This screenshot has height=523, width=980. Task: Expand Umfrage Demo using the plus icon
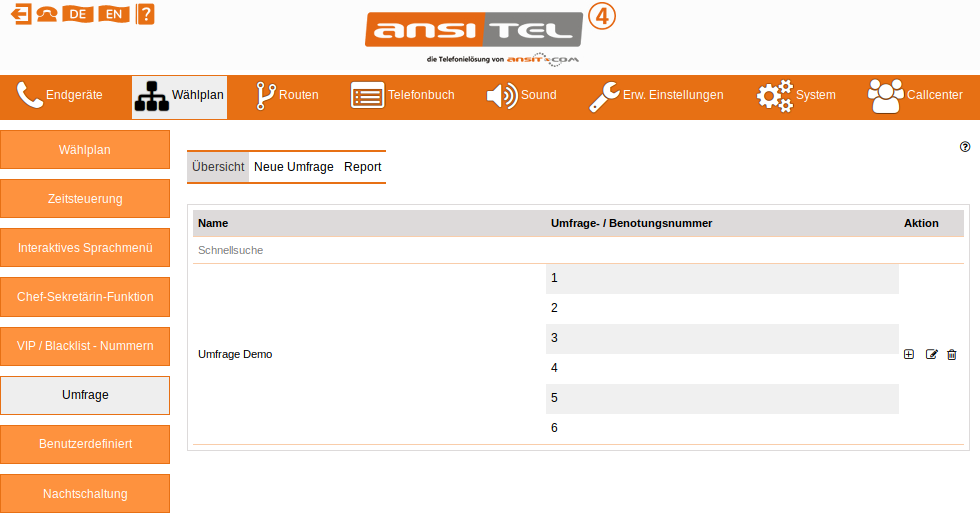pos(909,354)
